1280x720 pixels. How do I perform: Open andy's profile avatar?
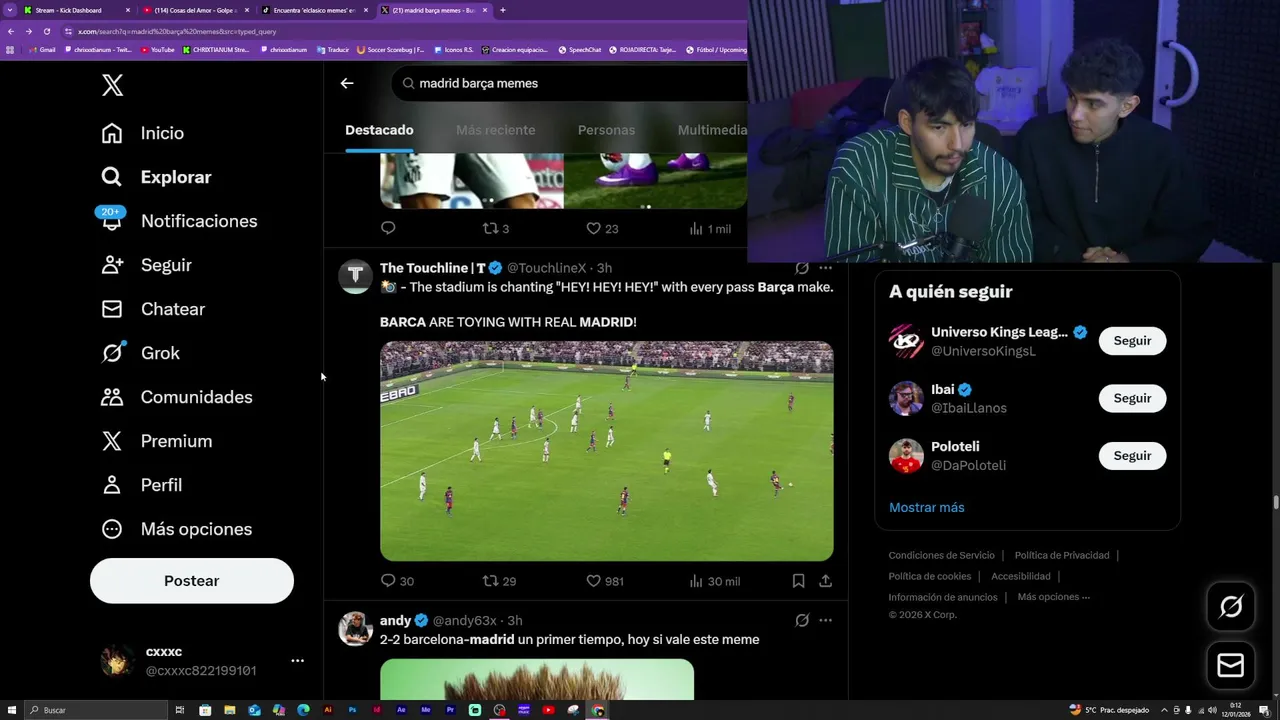(355, 629)
